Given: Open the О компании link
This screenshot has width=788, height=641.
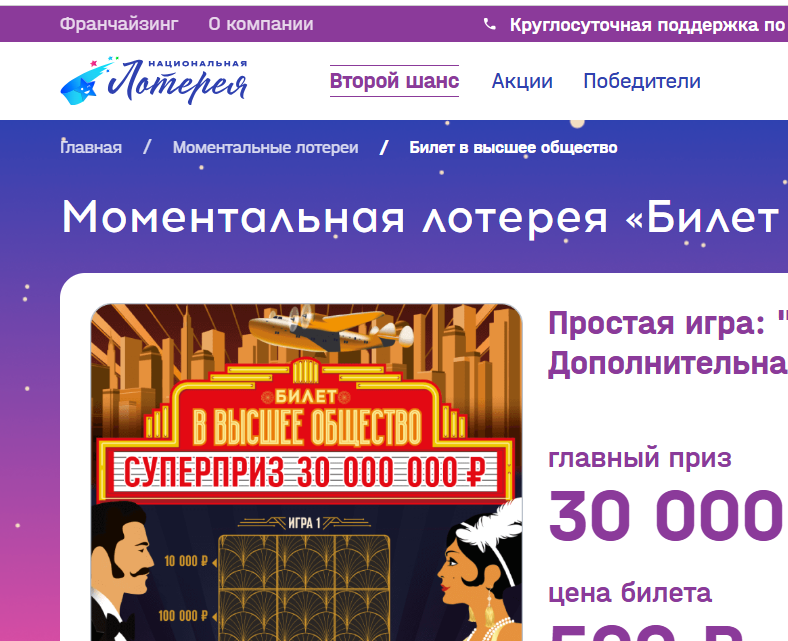Looking at the screenshot, I should coord(261,24).
